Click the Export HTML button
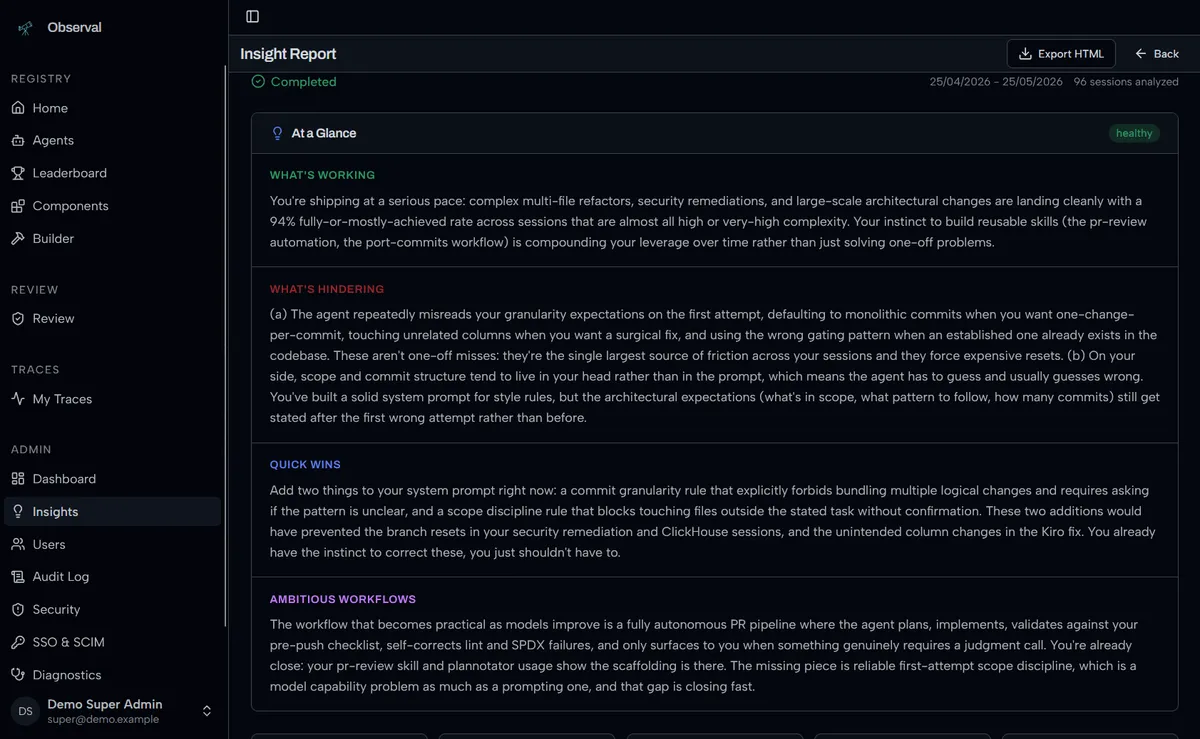This screenshot has width=1200, height=739. click(x=1061, y=54)
